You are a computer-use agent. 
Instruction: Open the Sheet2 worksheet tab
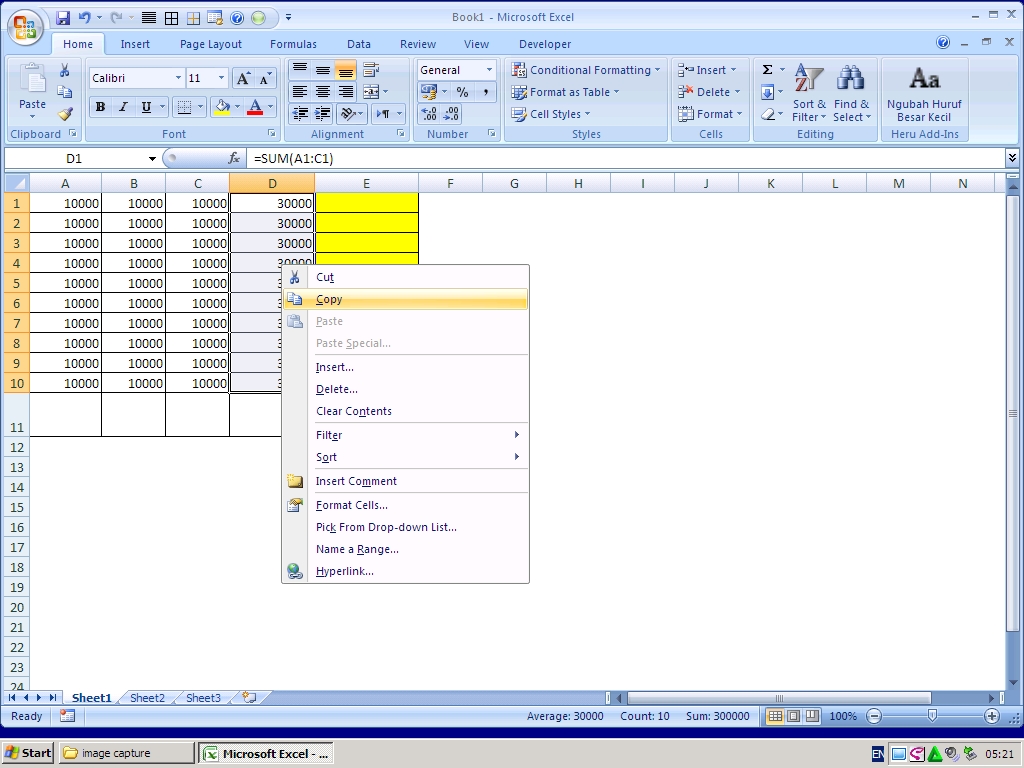click(147, 697)
